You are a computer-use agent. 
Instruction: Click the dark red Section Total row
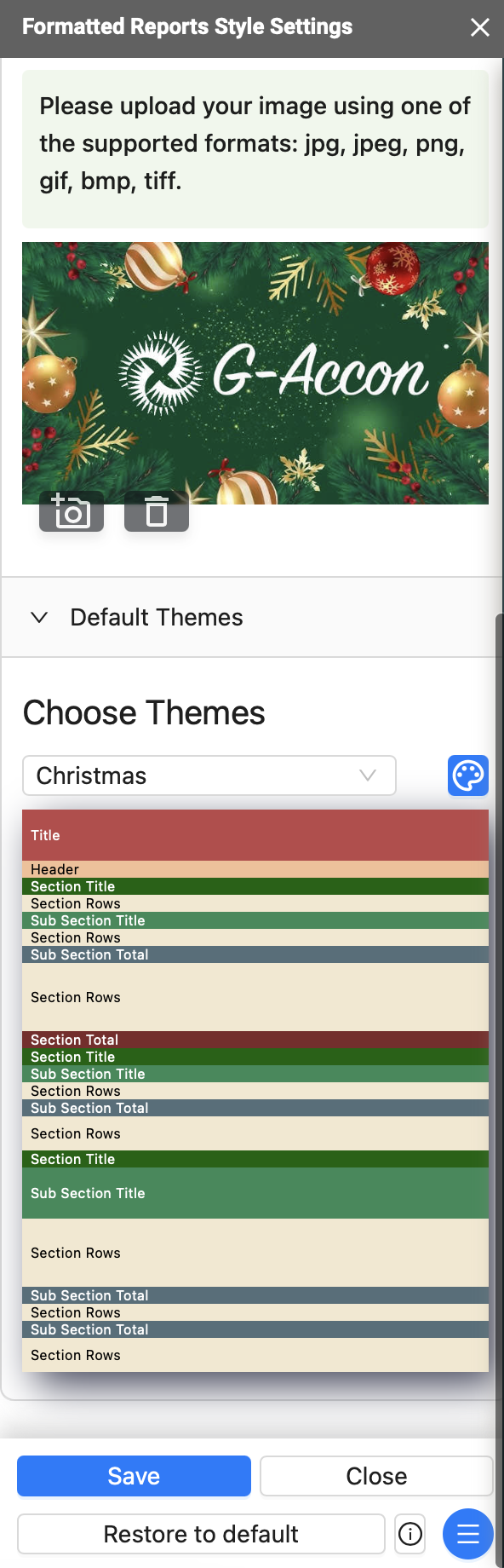[x=255, y=1040]
